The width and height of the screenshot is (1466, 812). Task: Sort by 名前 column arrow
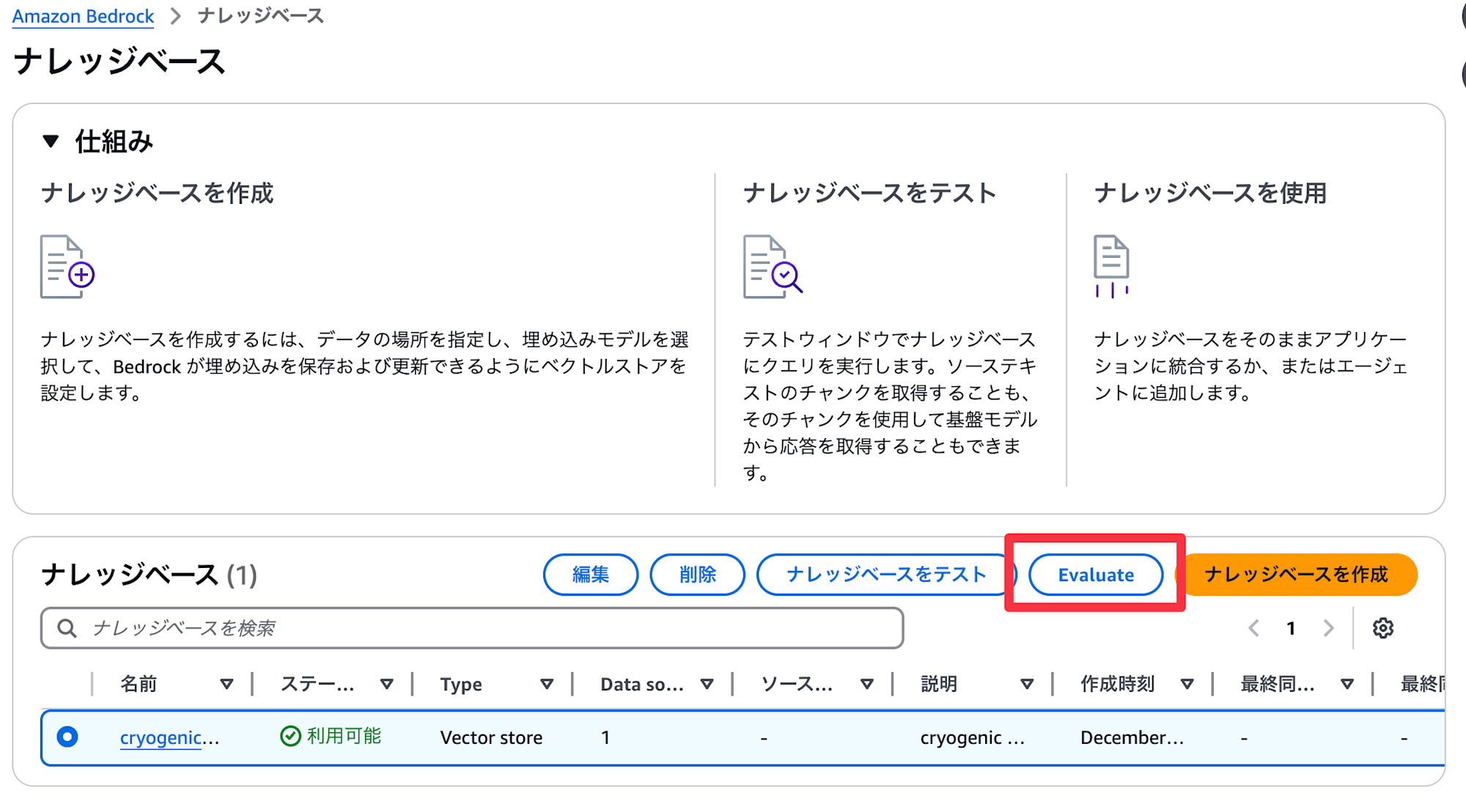(x=226, y=684)
